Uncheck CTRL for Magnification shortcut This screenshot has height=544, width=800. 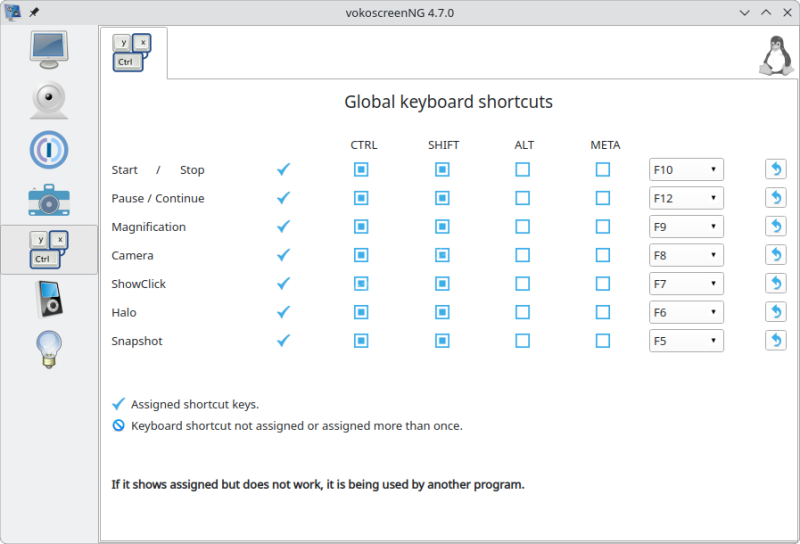361,227
